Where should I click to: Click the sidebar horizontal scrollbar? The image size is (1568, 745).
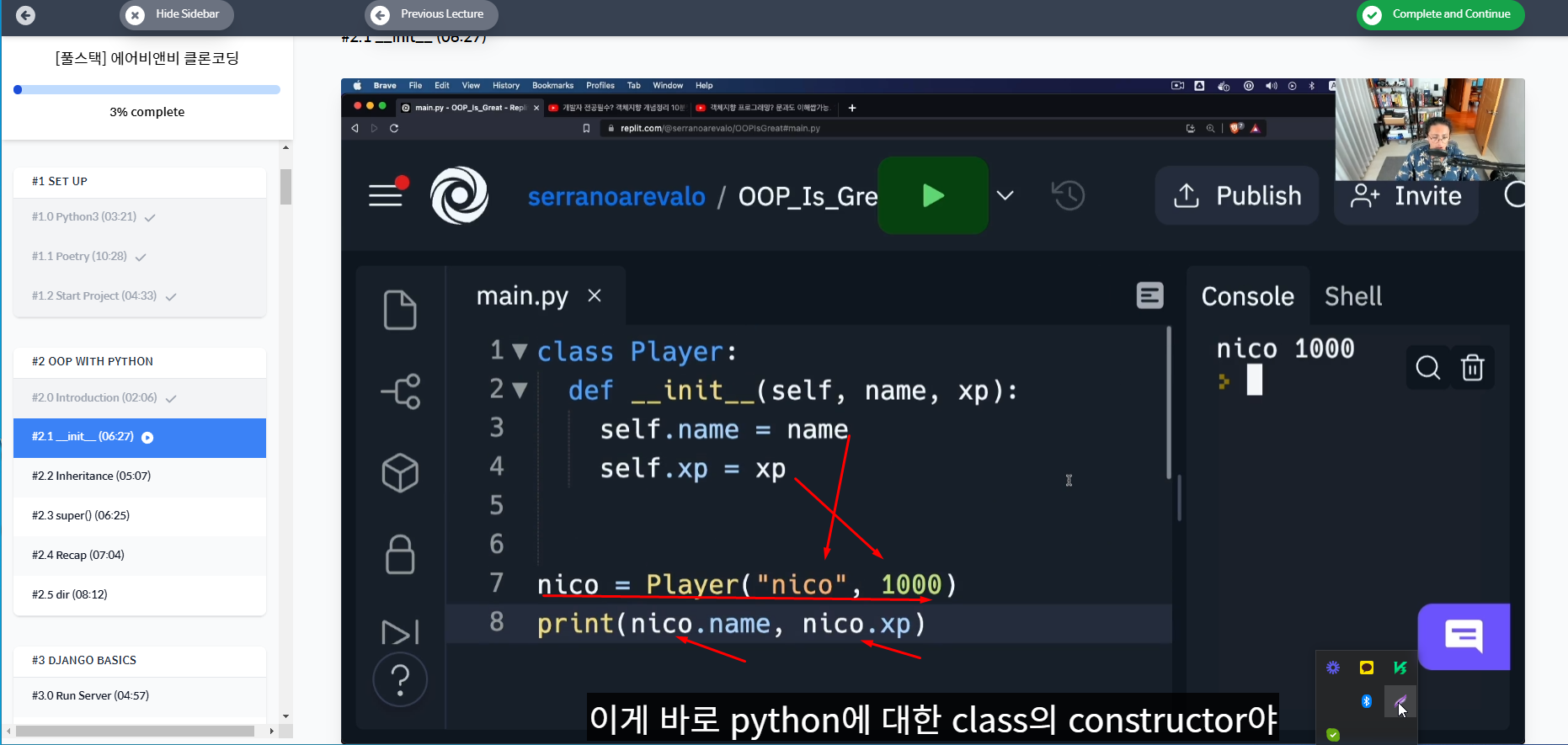(135, 731)
